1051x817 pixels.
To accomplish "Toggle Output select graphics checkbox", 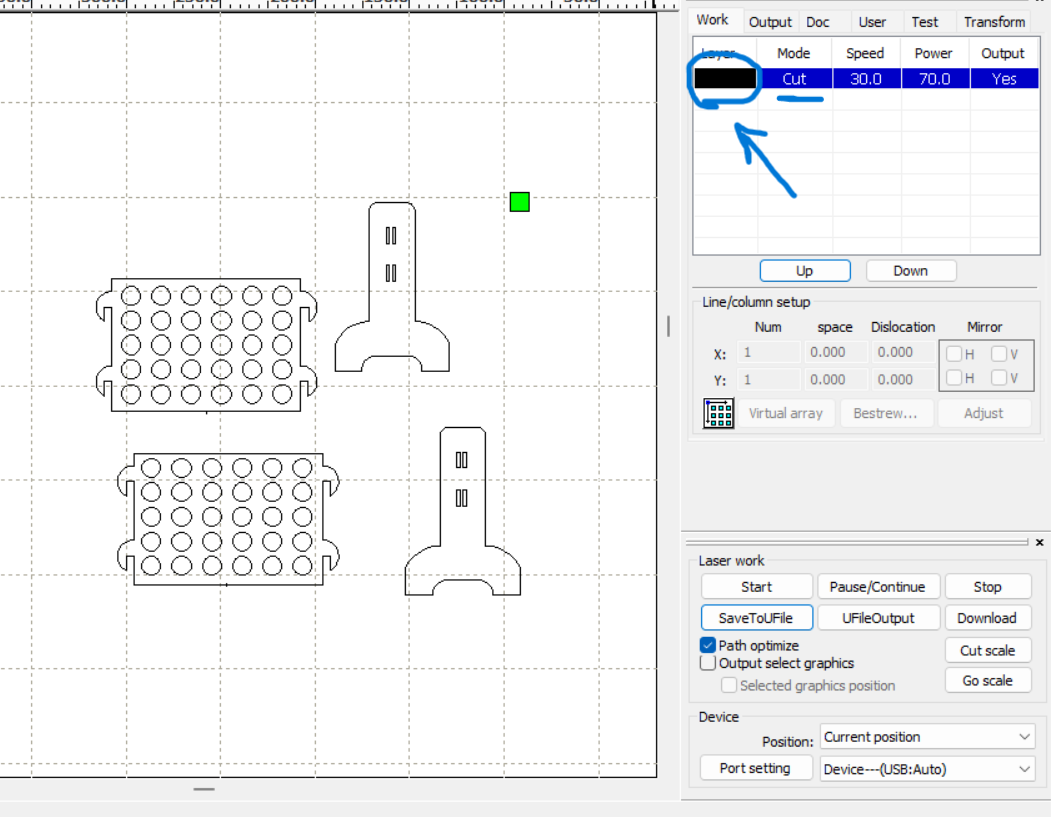I will (708, 663).
